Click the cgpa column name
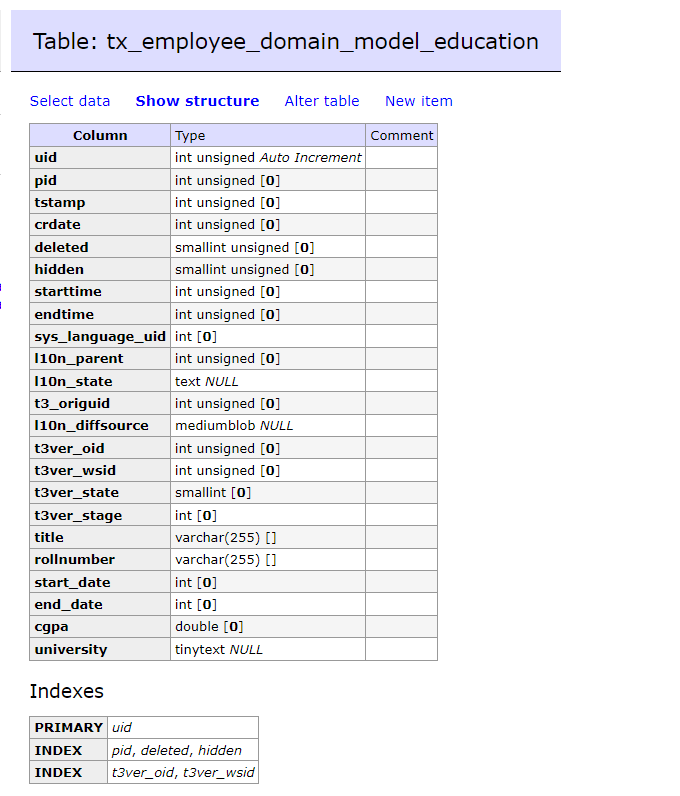 [x=52, y=626]
